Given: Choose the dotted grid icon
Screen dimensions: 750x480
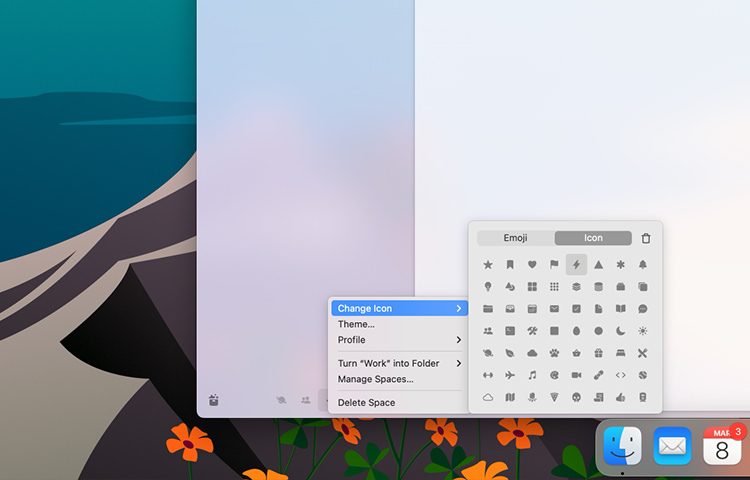Looking at the screenshot, I should point(554,286).
